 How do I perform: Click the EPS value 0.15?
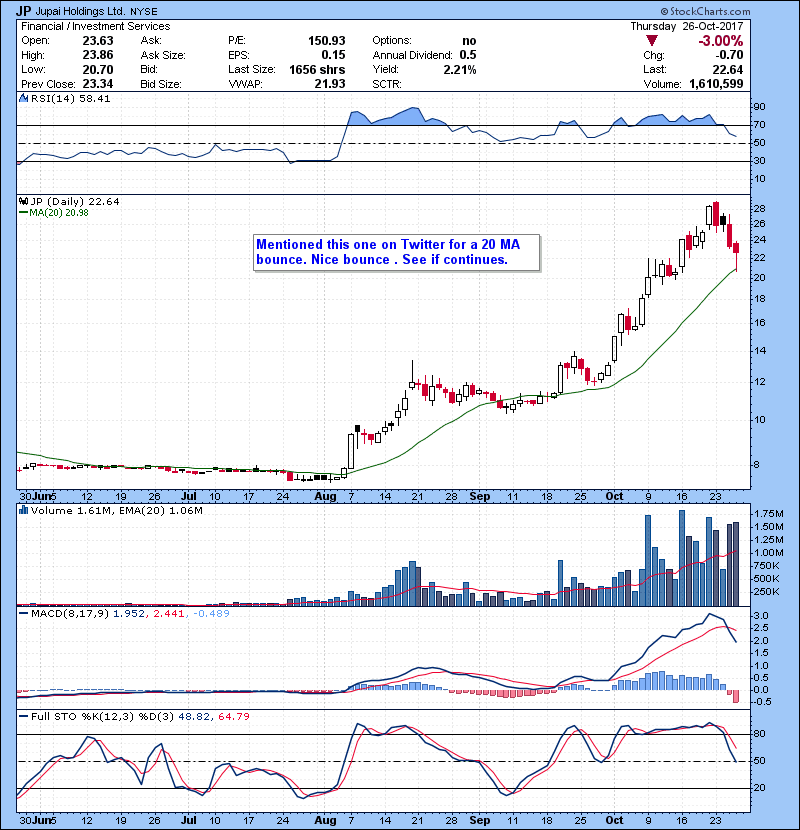[x=334, y=55]
